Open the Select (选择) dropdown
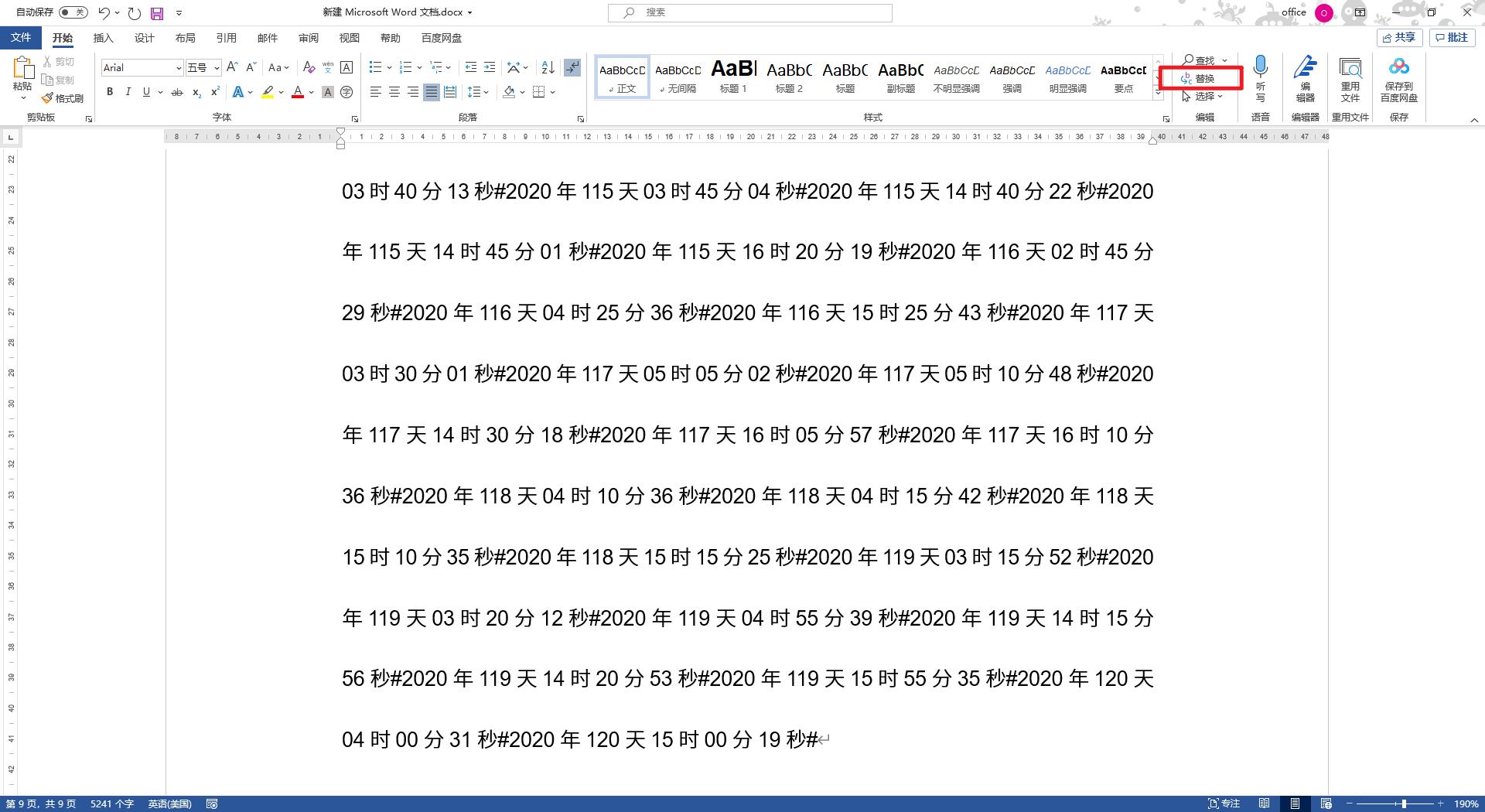The width and height of the screenshot is (1485, 812). 1203,97
